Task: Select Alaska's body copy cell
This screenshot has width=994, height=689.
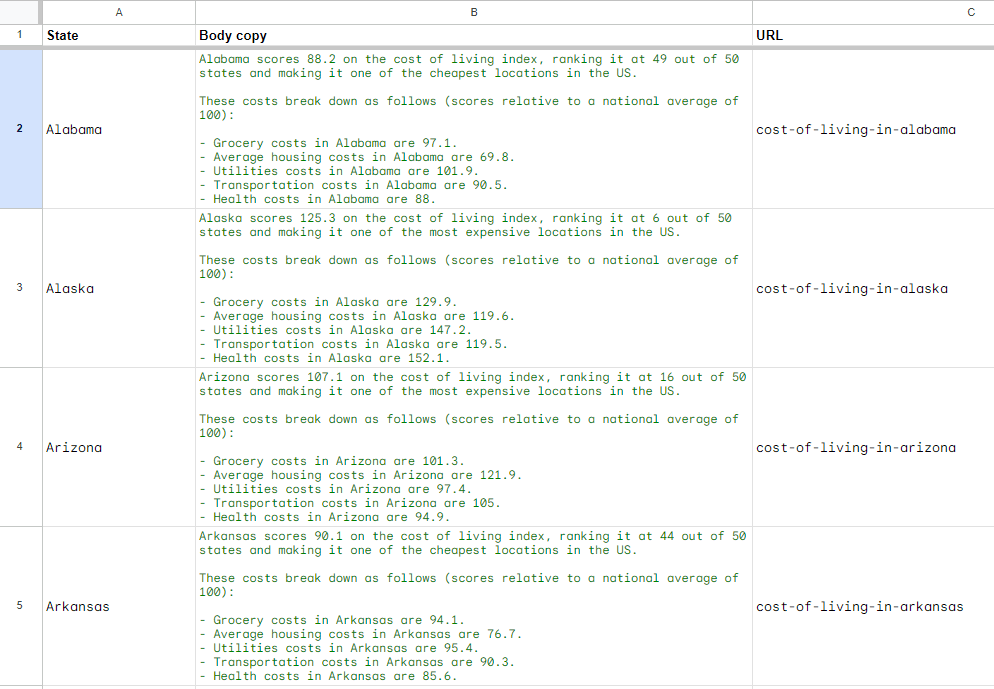Action: 473,288
